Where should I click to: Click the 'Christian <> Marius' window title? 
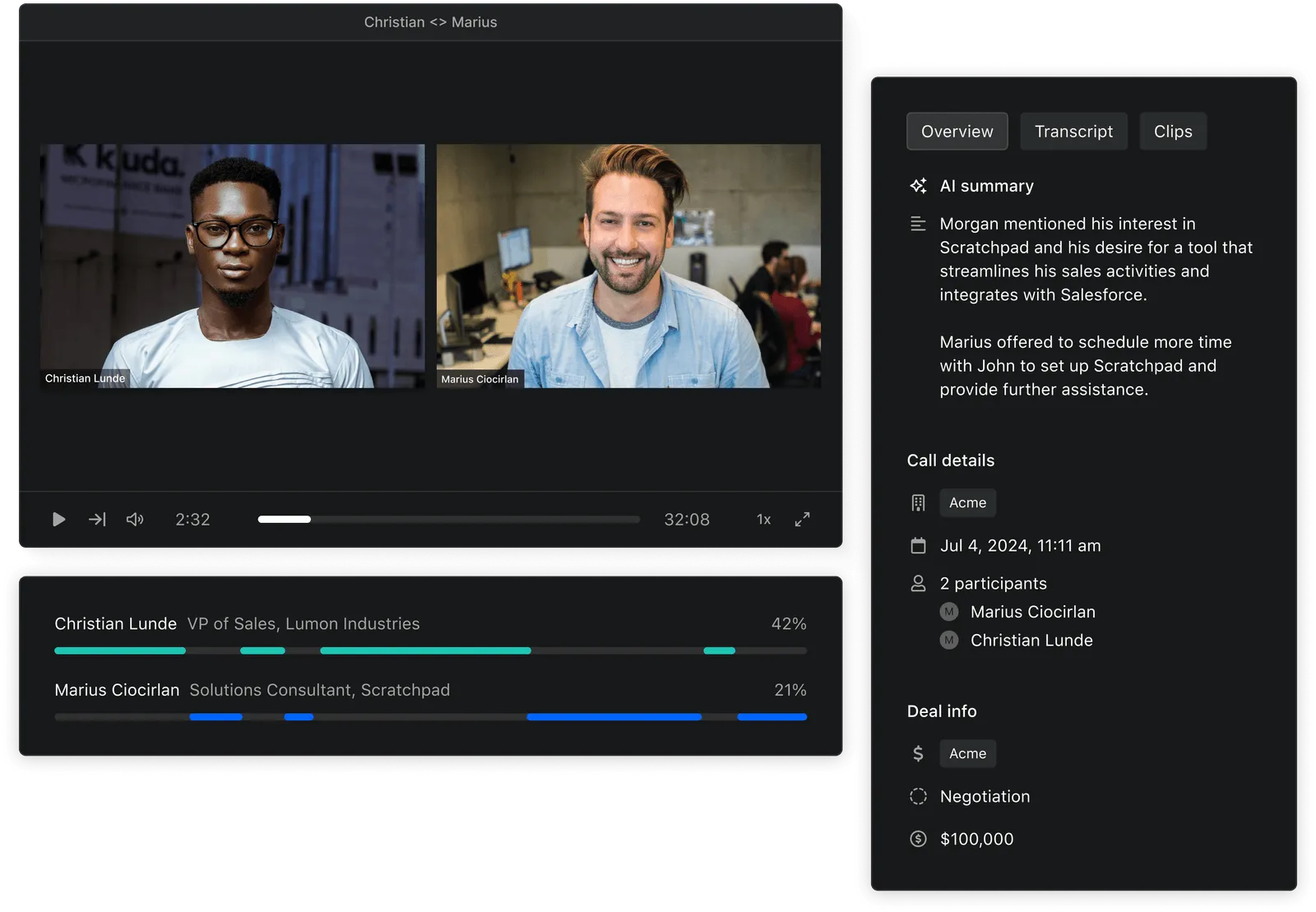click(430, 22)
